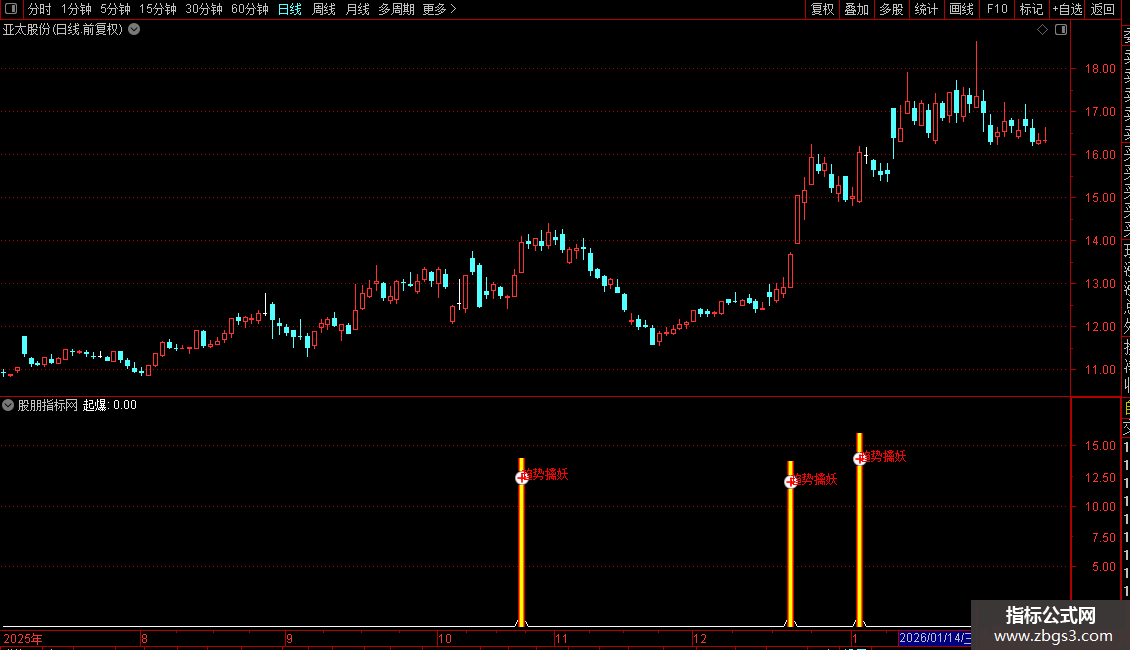Viewport: 1130px width, 650px height.
Task: Click the 18.00 price axis label
Action: pyautogui.click(x=1100, y=69)
